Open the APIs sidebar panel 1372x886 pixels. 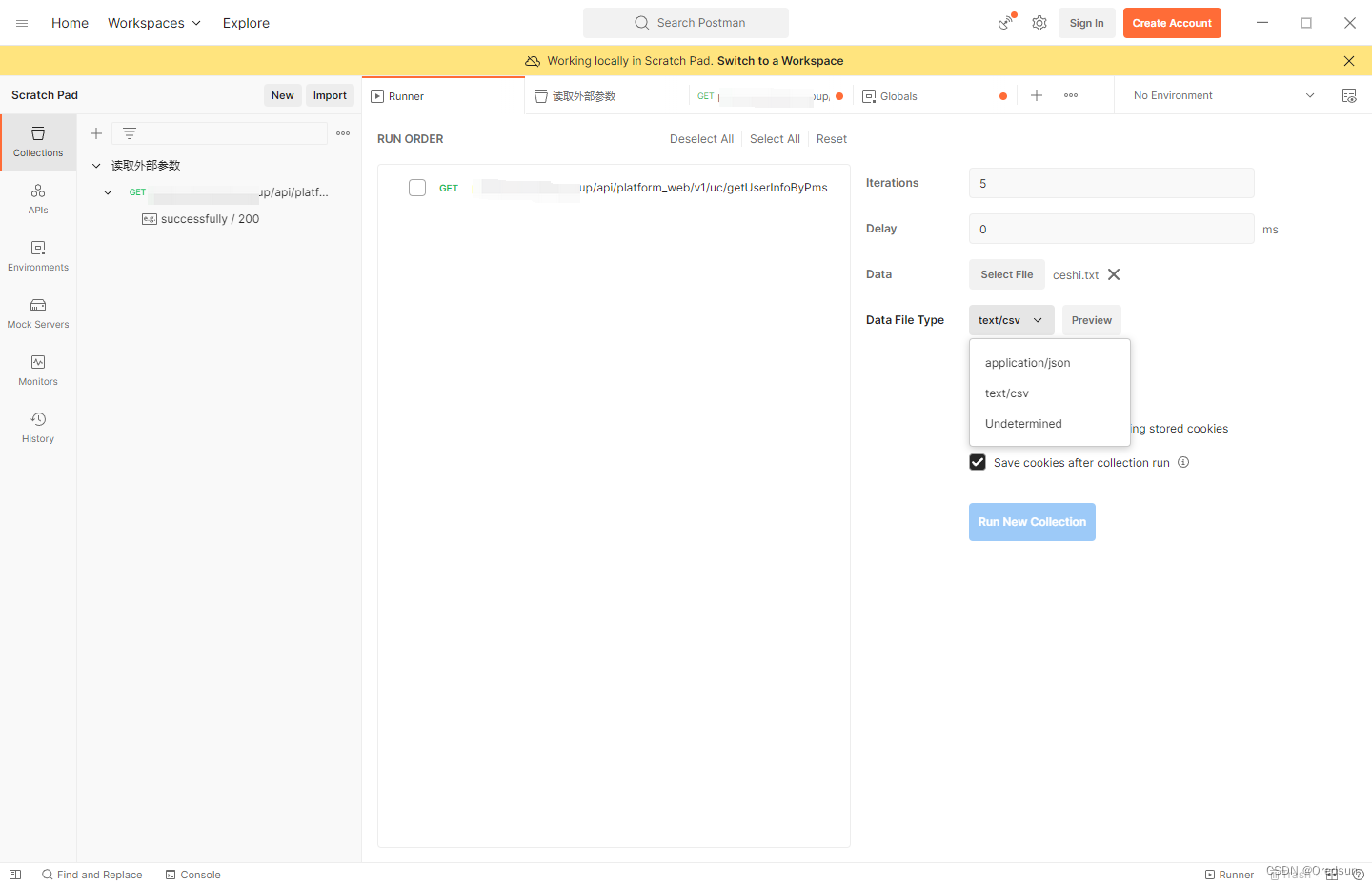point(38,199)
